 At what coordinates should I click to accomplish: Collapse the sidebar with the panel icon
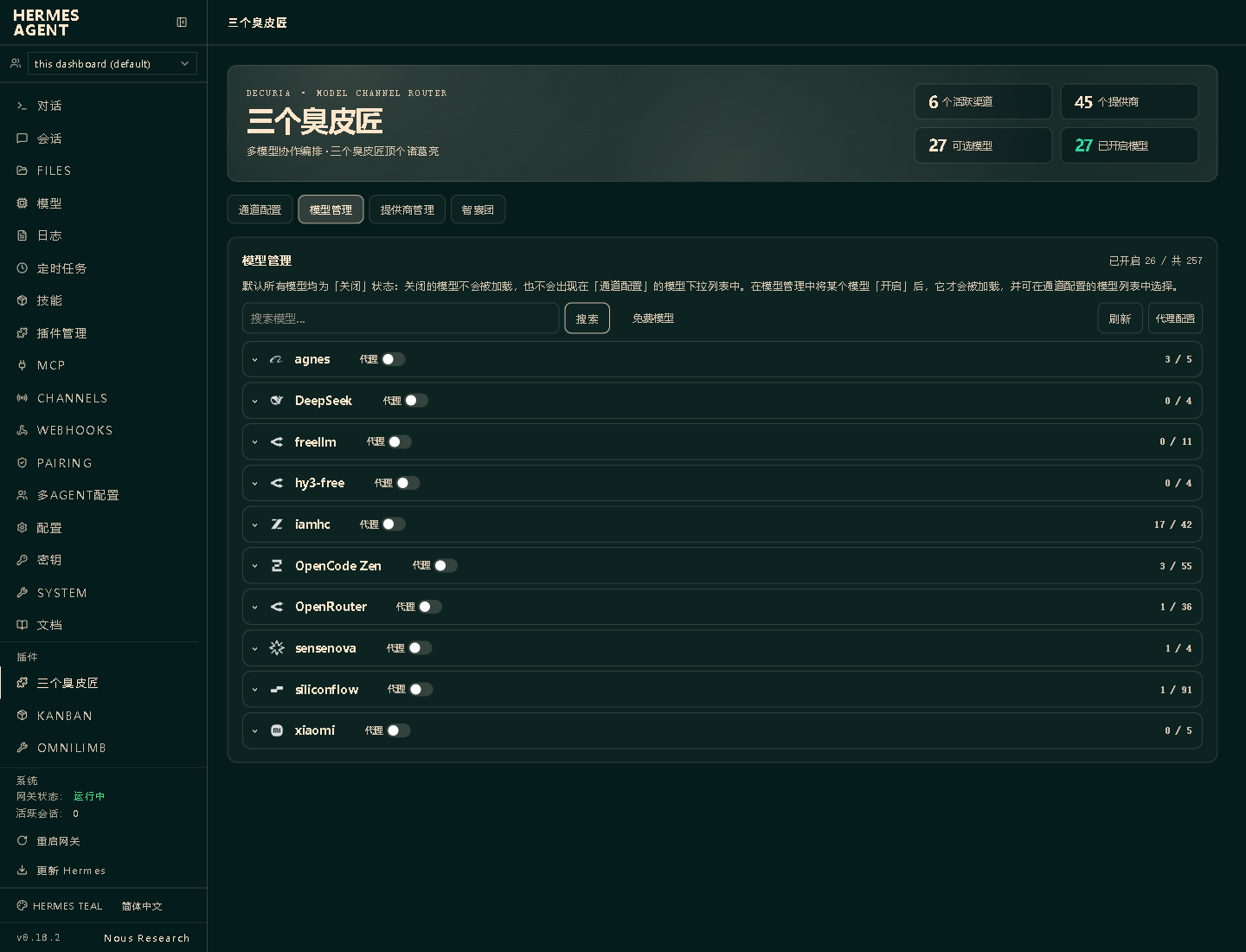(x=182, y=23)
